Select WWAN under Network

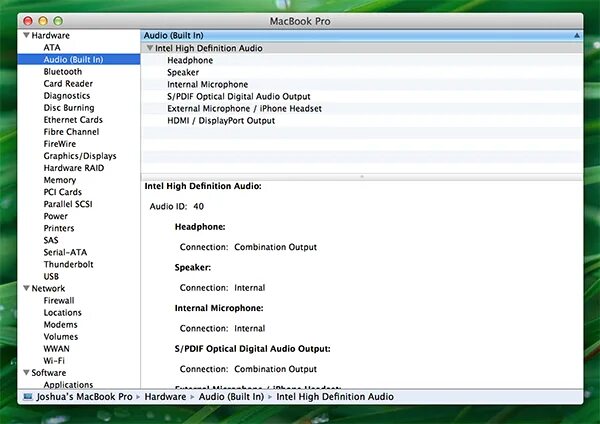[57, 349]
